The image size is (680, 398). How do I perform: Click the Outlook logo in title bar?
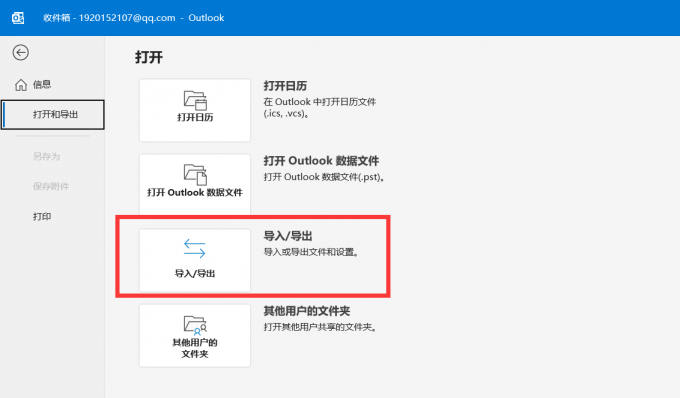pos(18,18)
